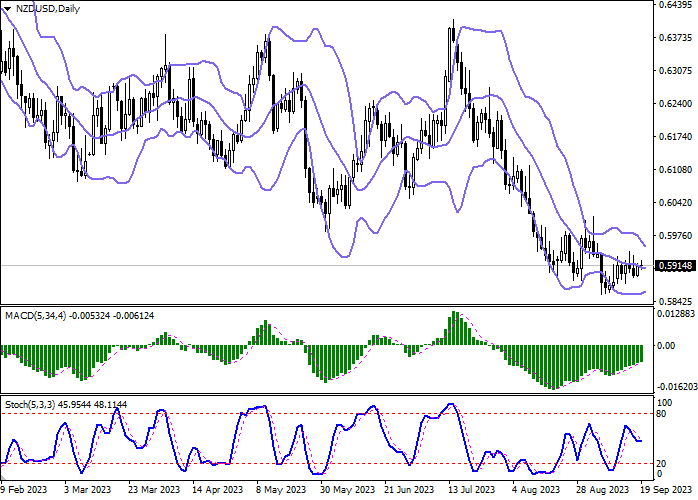698x500 pixels.
Task: Select the 8 May 2023 date label
Action: click(281, 489)
